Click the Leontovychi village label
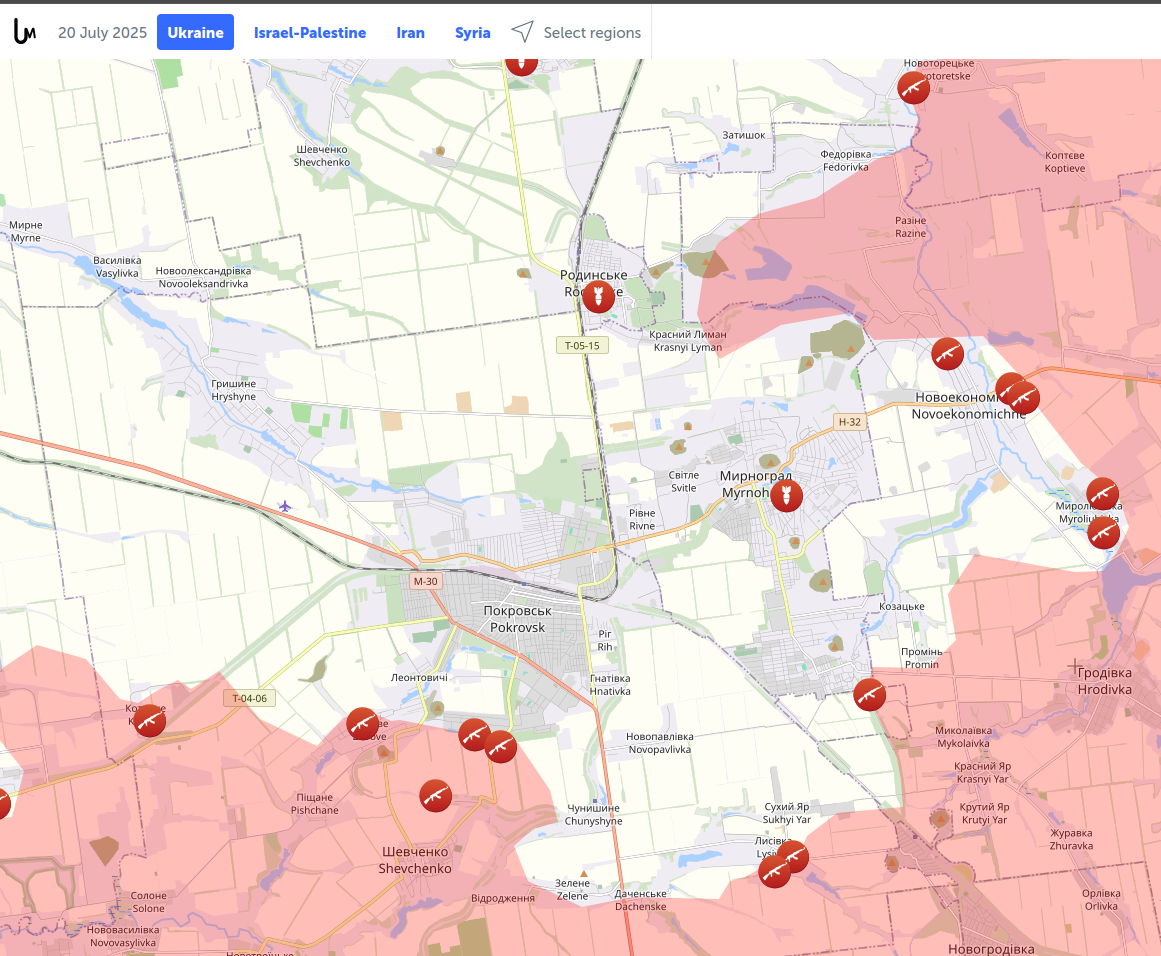 click(419, 678)
